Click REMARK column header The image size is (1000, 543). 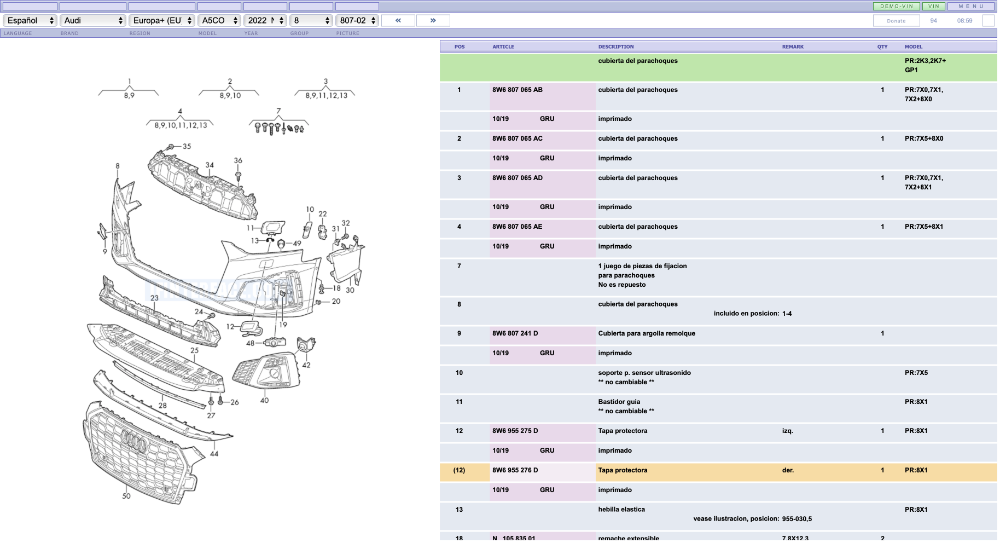click(793, 47)
